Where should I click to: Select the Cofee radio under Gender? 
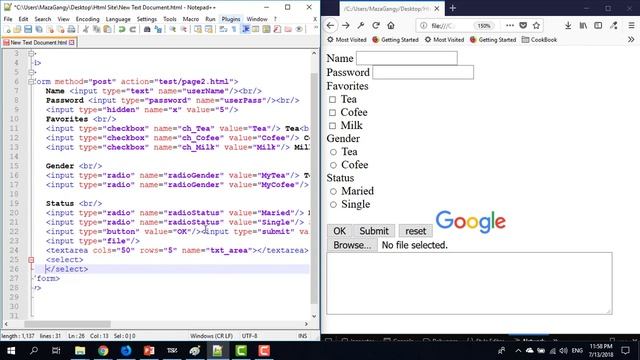point(333,165)
